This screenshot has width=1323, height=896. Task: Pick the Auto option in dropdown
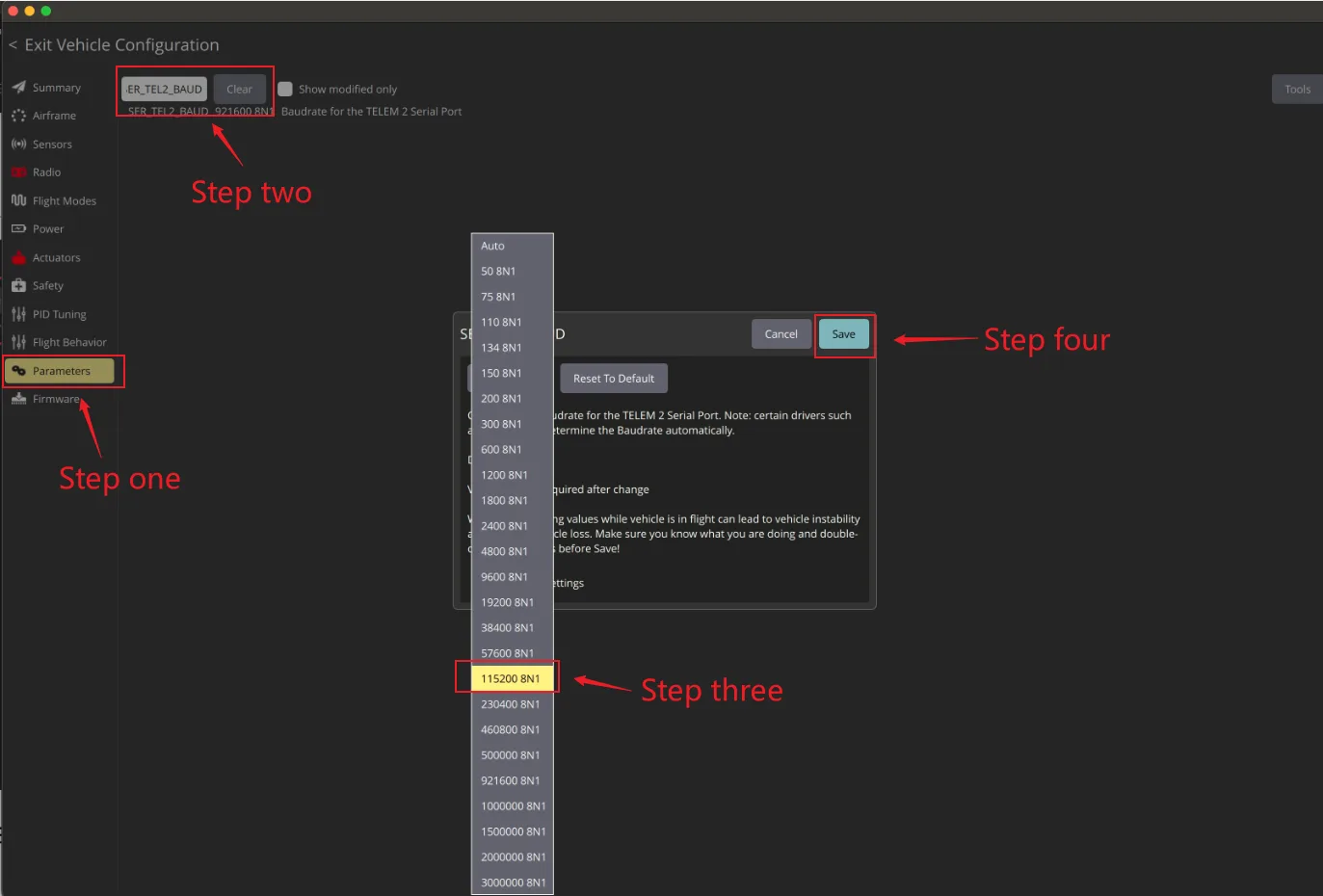512,246
